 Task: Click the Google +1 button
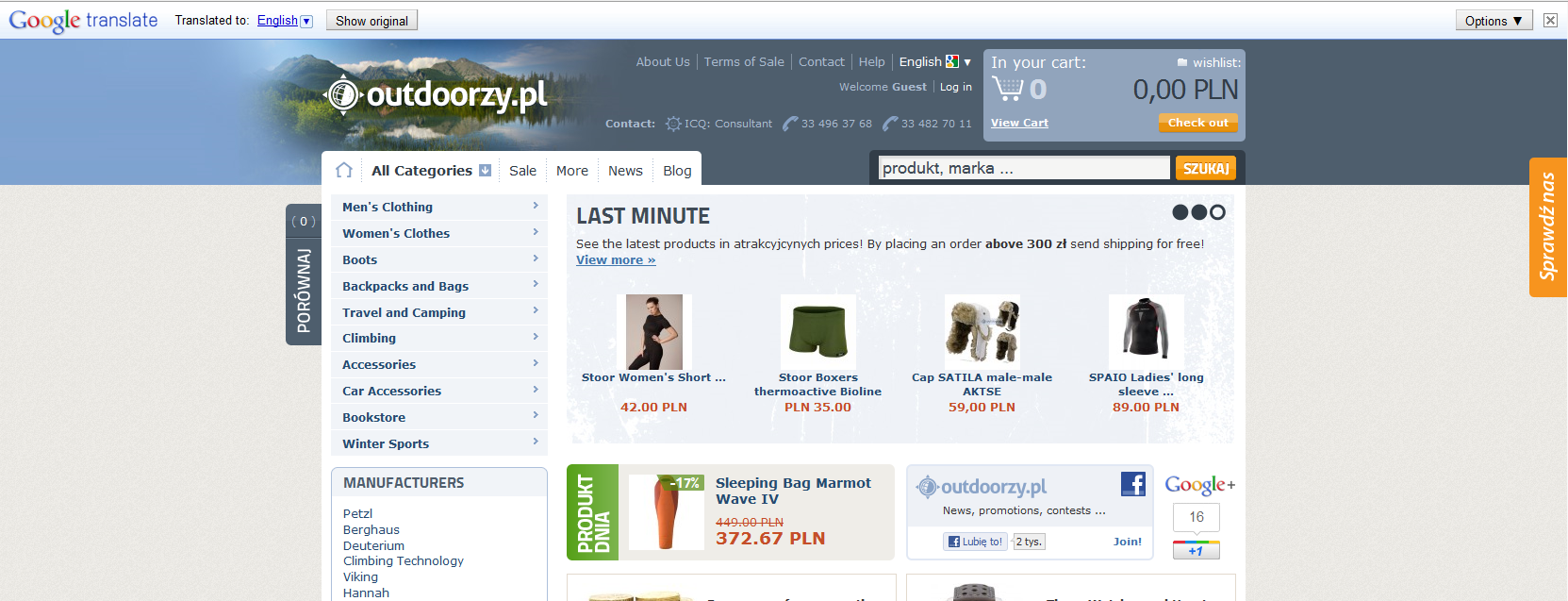coord(1196,550)
